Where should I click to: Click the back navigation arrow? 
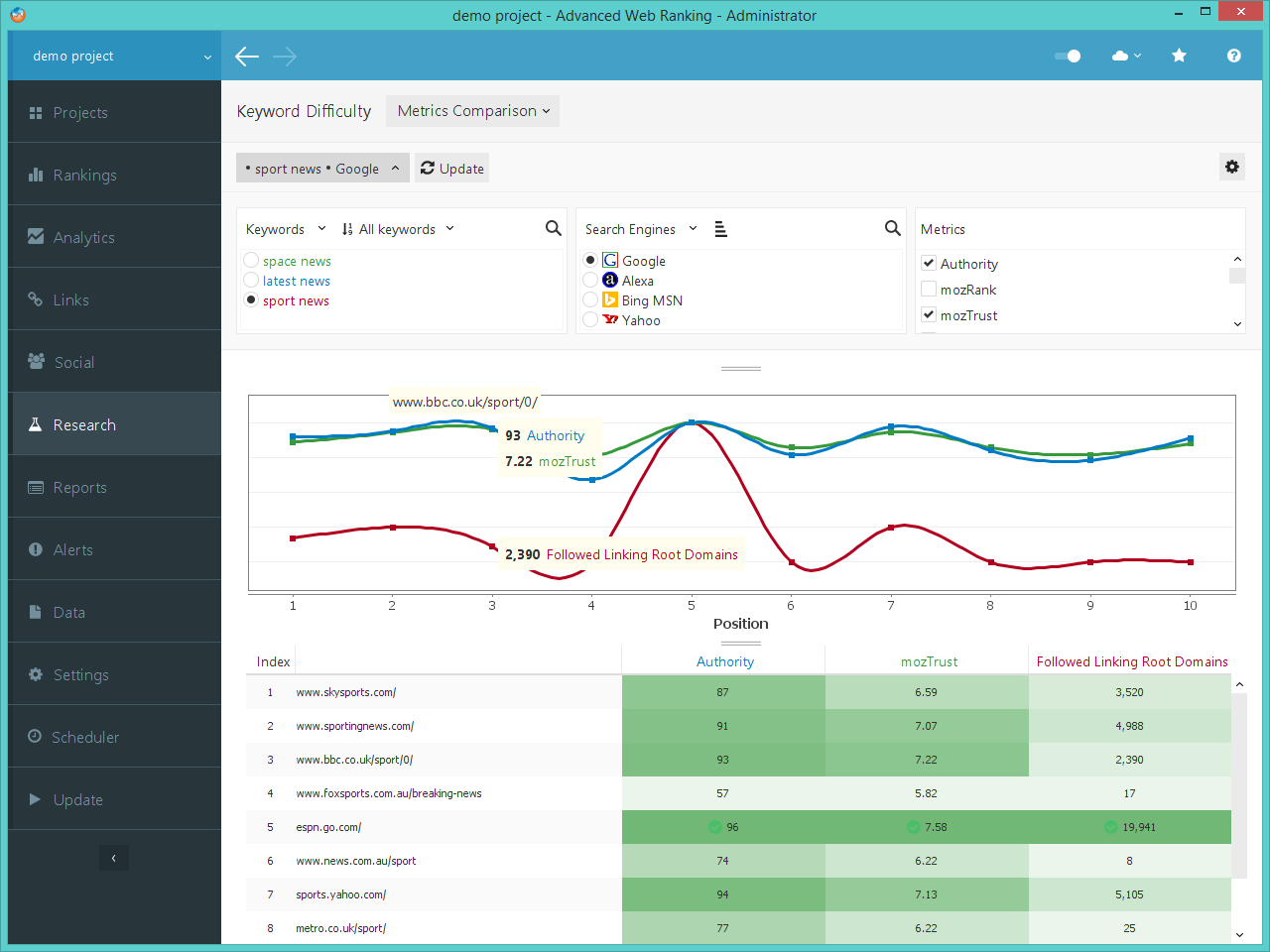click(247, 57)
